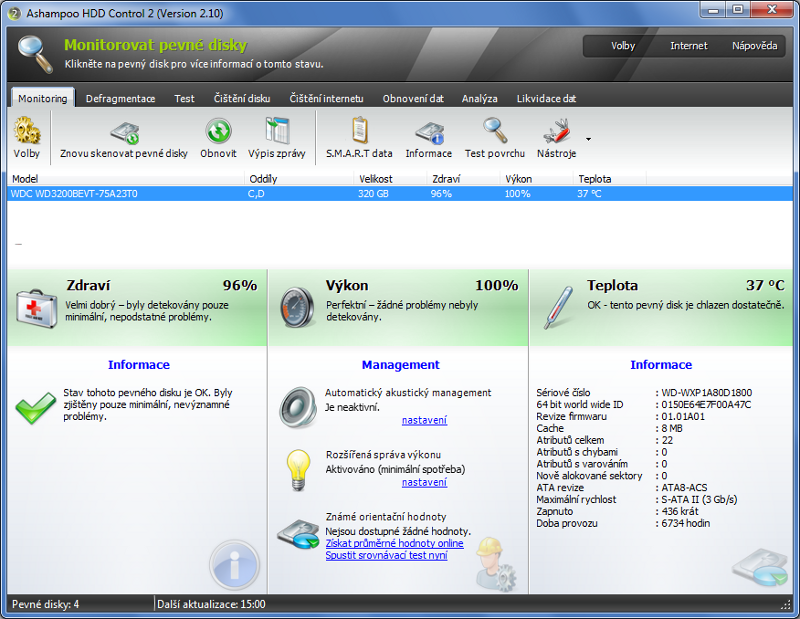
Task: Click Získat průměrné hodnoty online link
Action: (x=394, y=543)
